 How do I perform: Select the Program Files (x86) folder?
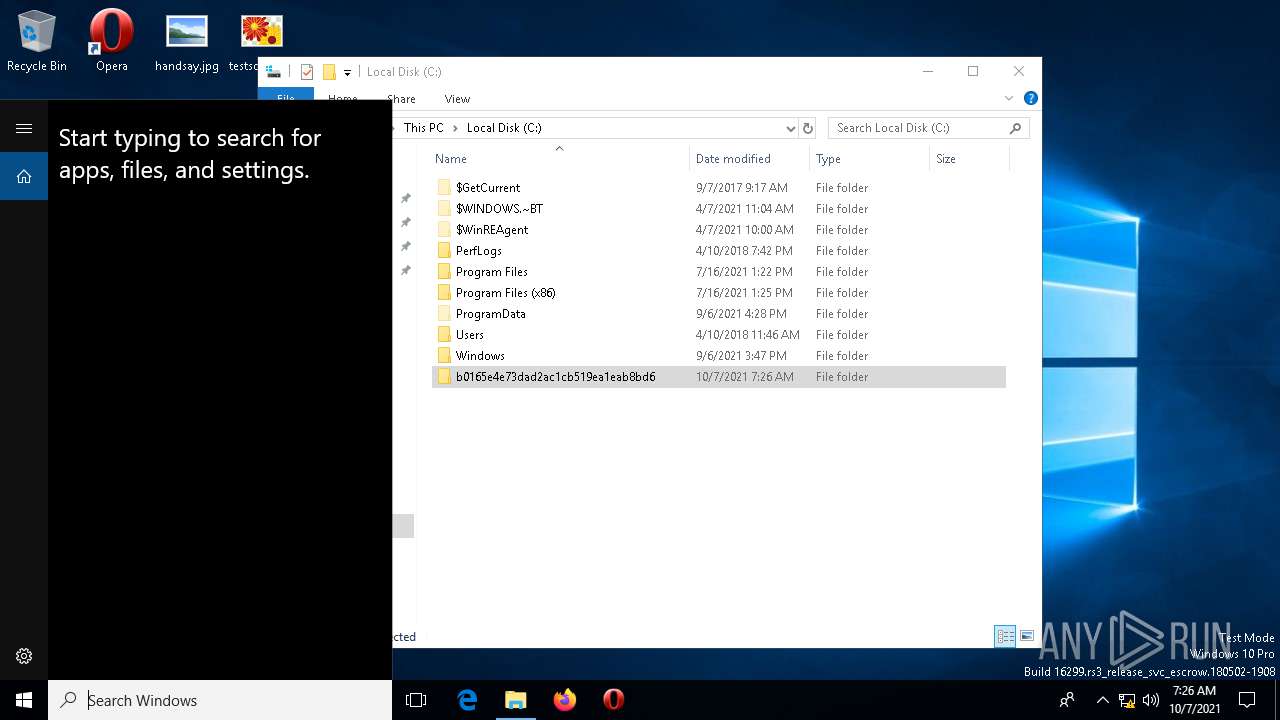[x=718, y=293]
